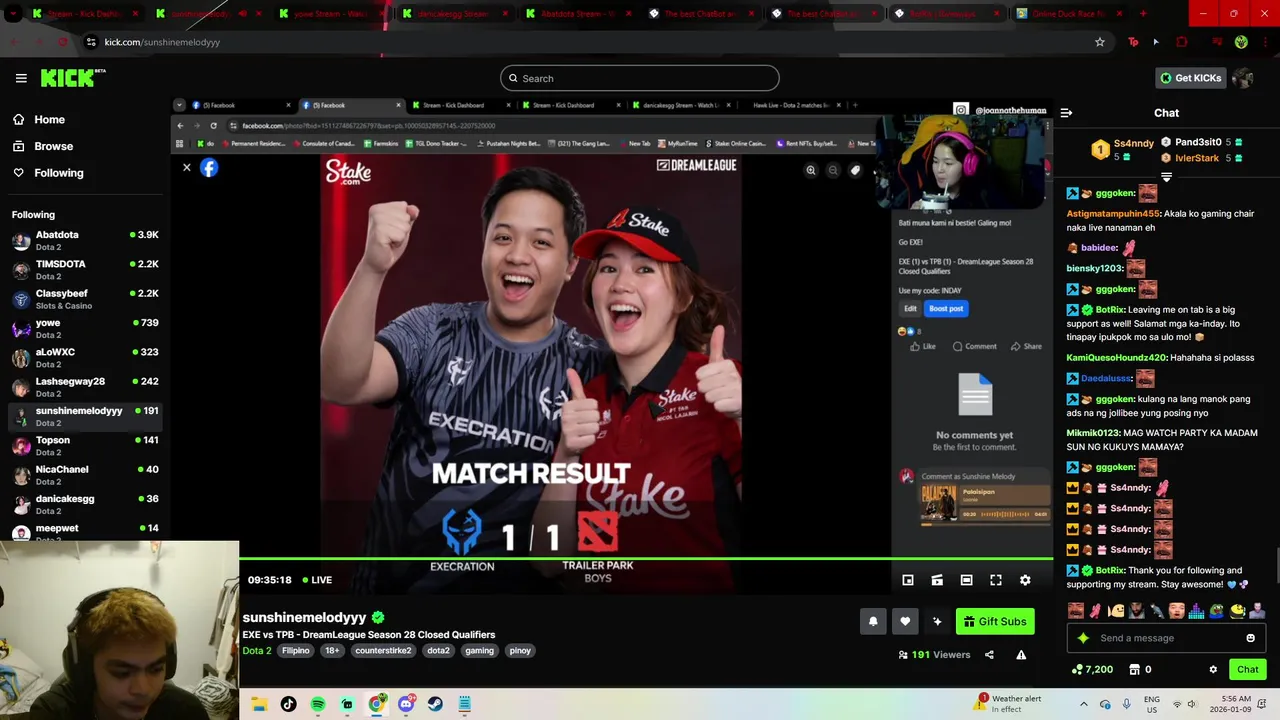
Task: Click the stream progress bar
Action: point(645,558)
